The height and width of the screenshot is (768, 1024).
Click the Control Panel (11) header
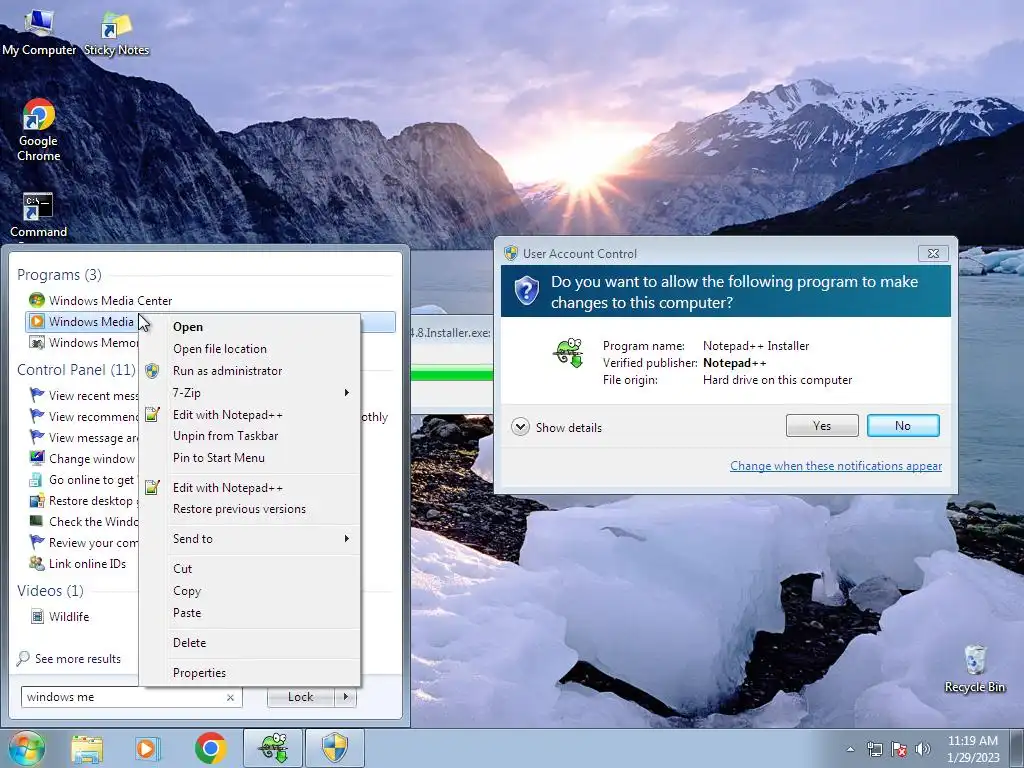point(76,370)
